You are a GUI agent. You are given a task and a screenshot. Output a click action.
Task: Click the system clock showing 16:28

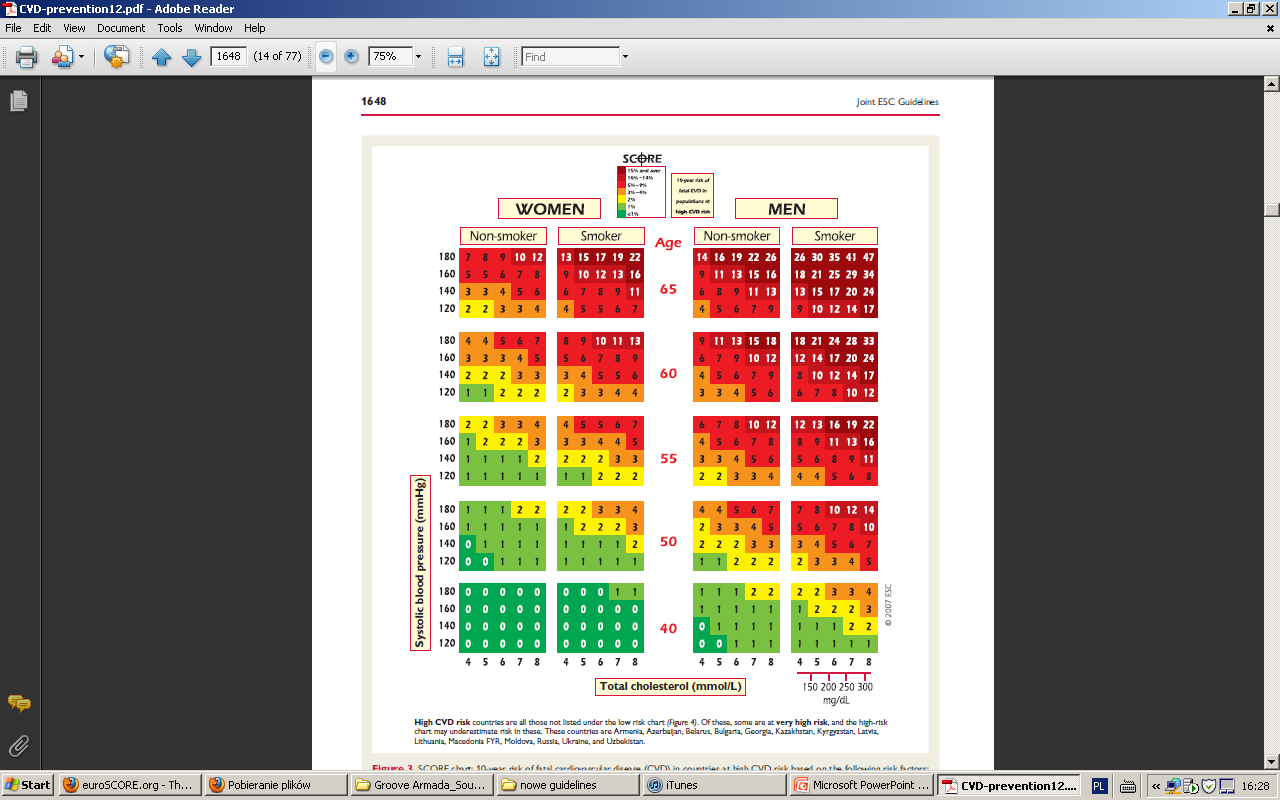click(x=1254, y=785)
